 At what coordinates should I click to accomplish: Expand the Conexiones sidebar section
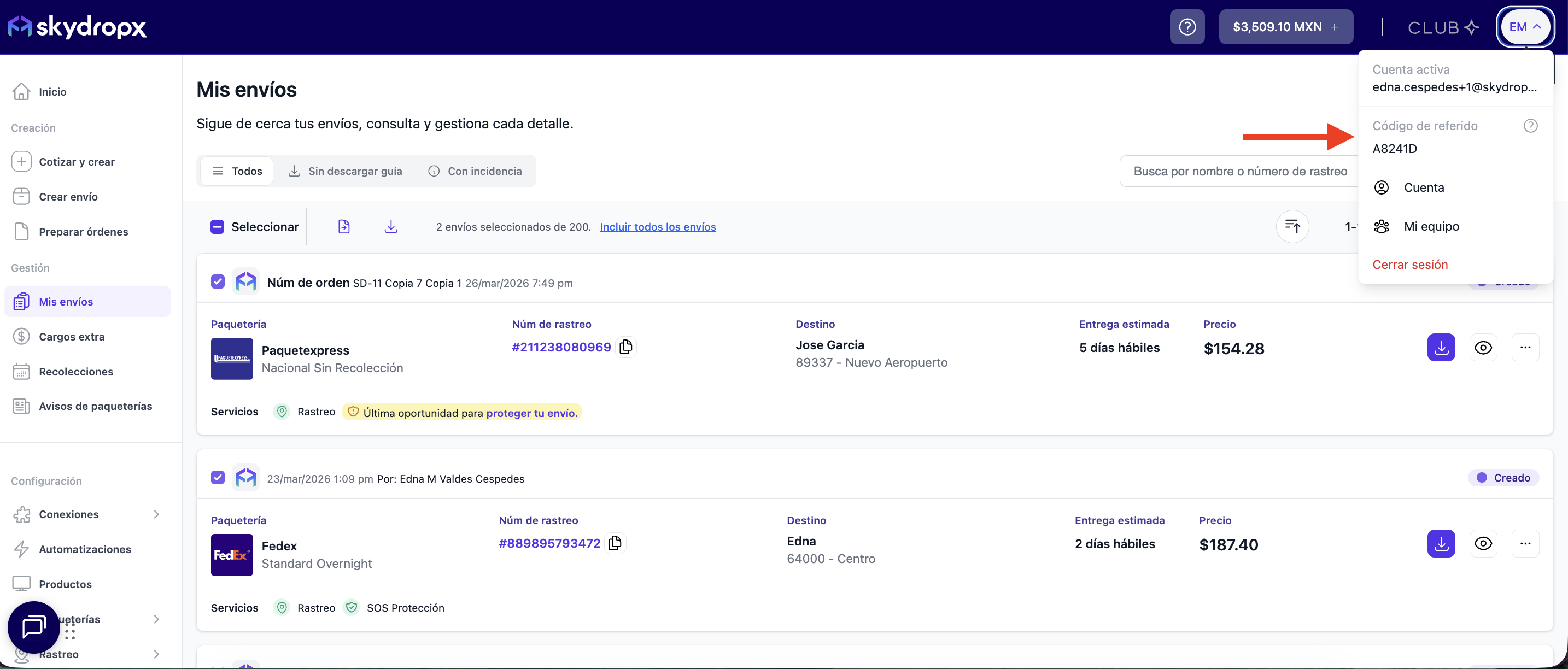click(156, 514)
